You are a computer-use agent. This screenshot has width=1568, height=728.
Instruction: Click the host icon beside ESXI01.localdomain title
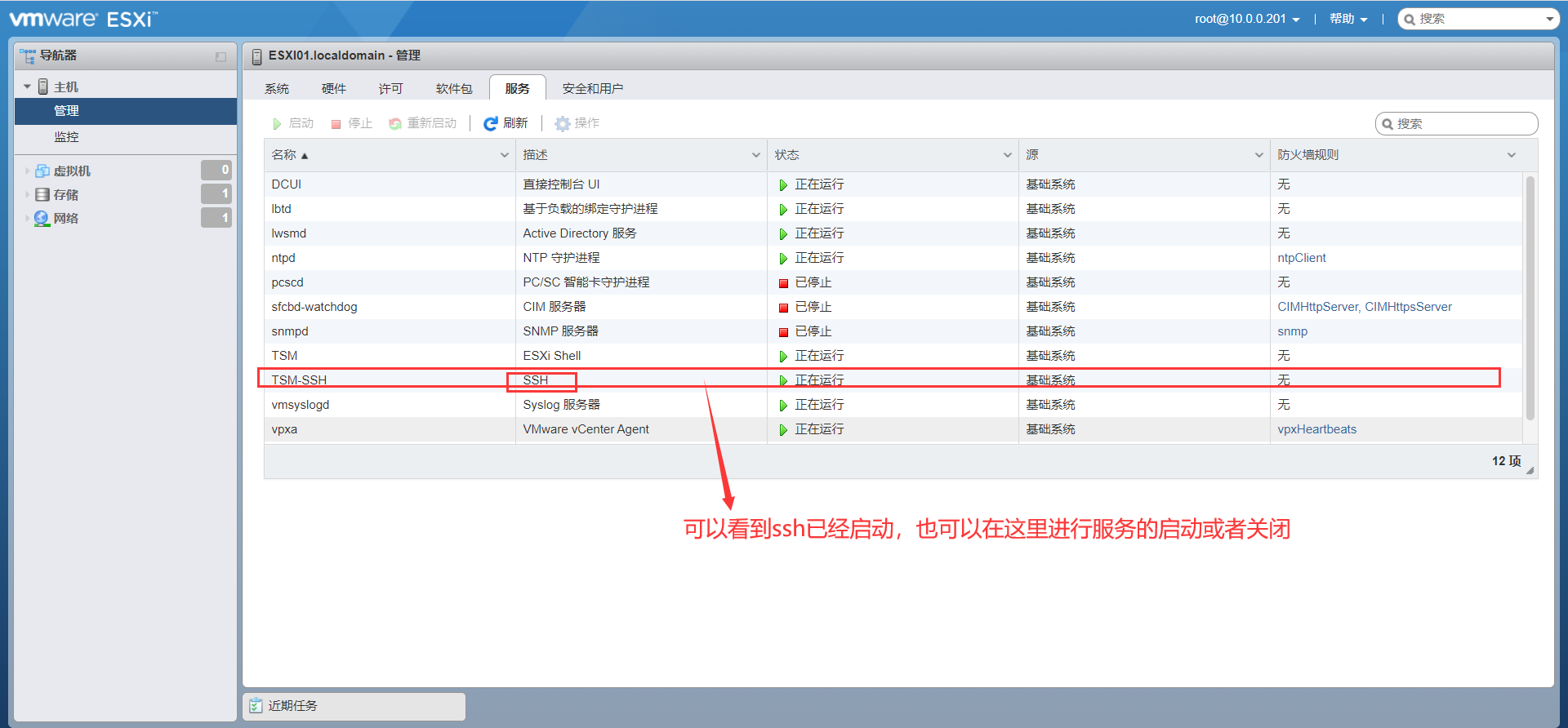256,56
